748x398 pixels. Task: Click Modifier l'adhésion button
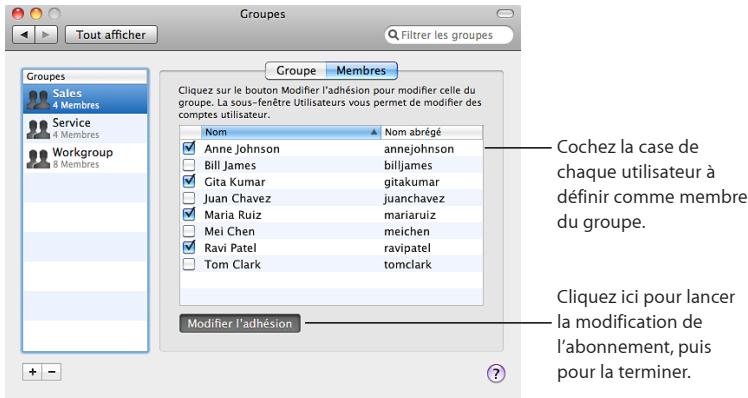(239, 323)
